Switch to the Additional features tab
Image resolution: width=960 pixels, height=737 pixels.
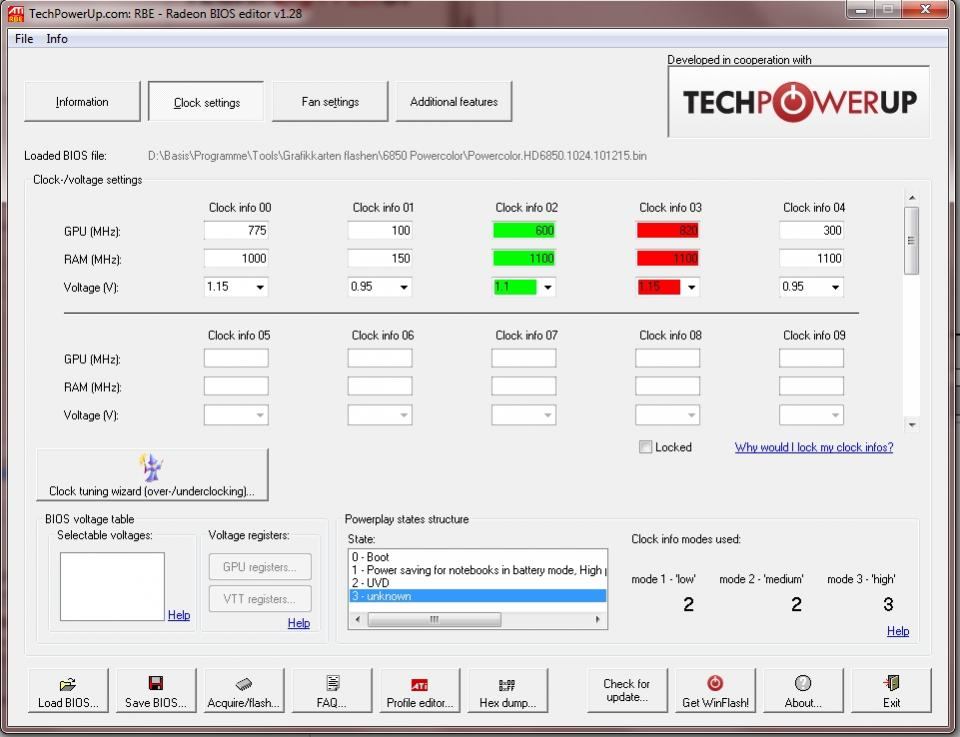click(x=454, y=102)
